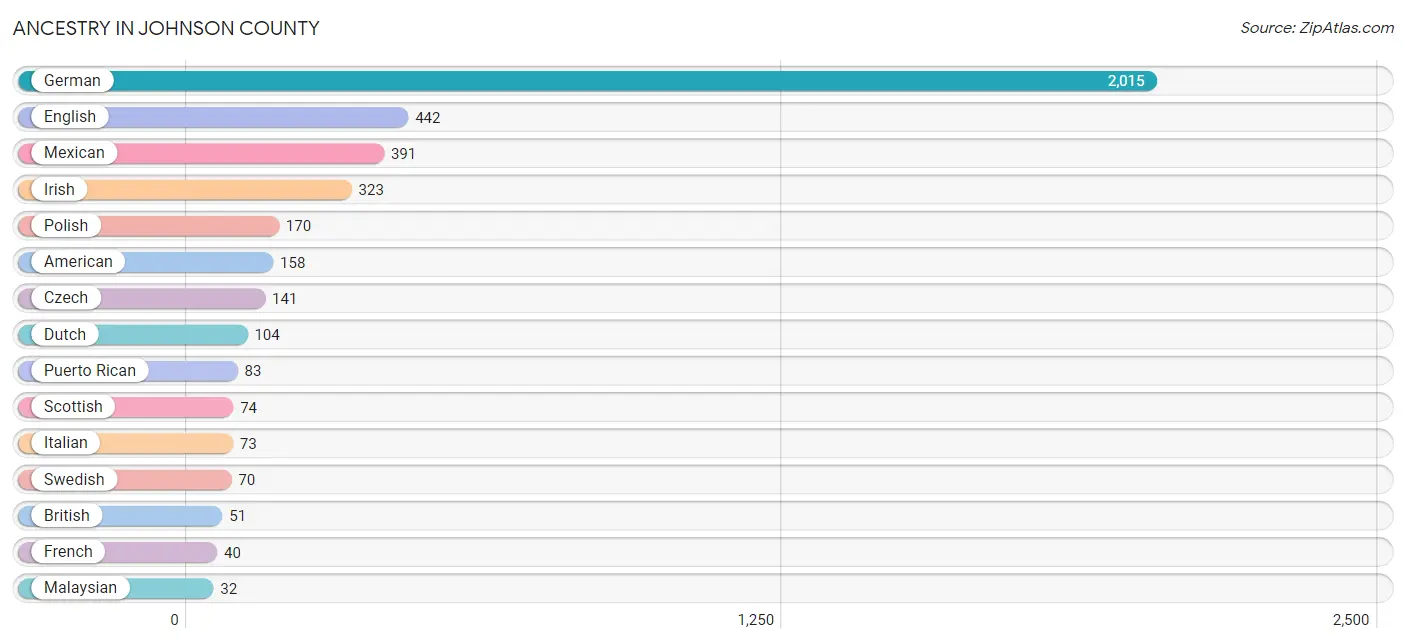Click the Italian ancestry label
Screen dimensions: 1406x644
click(66, 443)
